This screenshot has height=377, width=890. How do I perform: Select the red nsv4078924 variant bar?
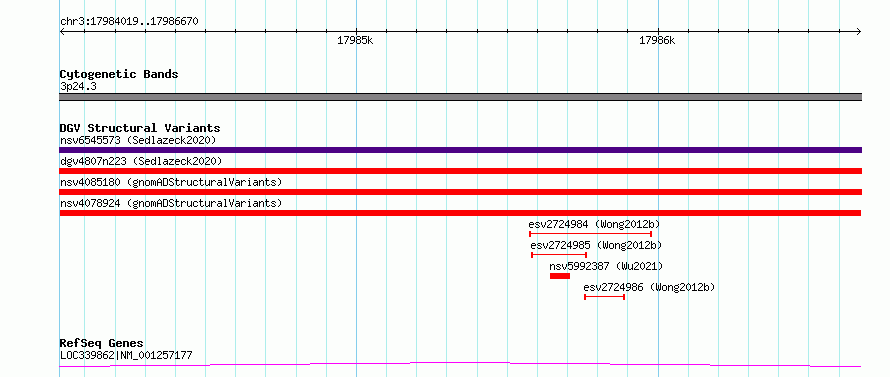tap(460, 213)
